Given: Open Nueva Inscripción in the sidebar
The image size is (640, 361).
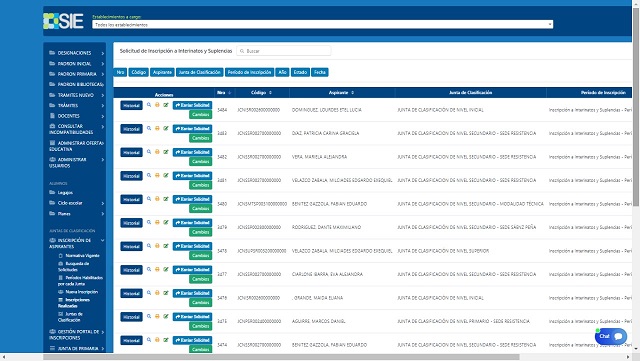Looking at the screenshot, I should (x=82, y=292).
